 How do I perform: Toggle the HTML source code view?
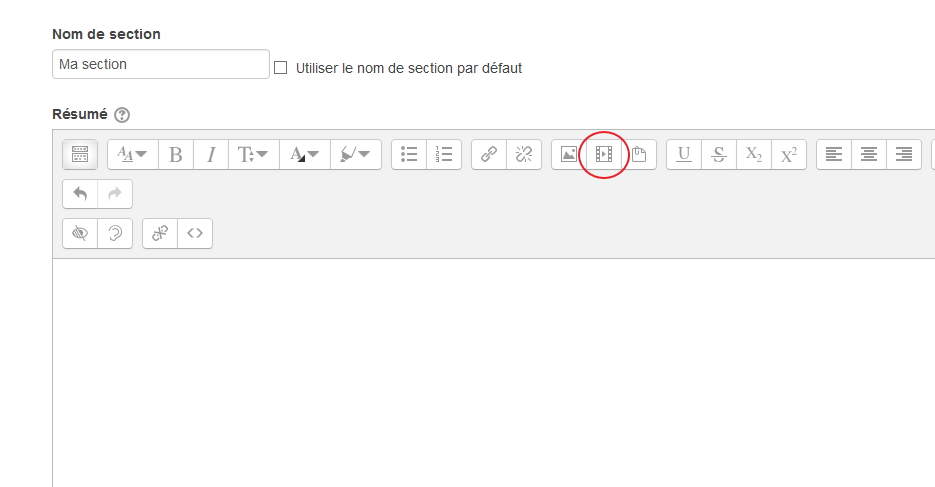(195, 234)
